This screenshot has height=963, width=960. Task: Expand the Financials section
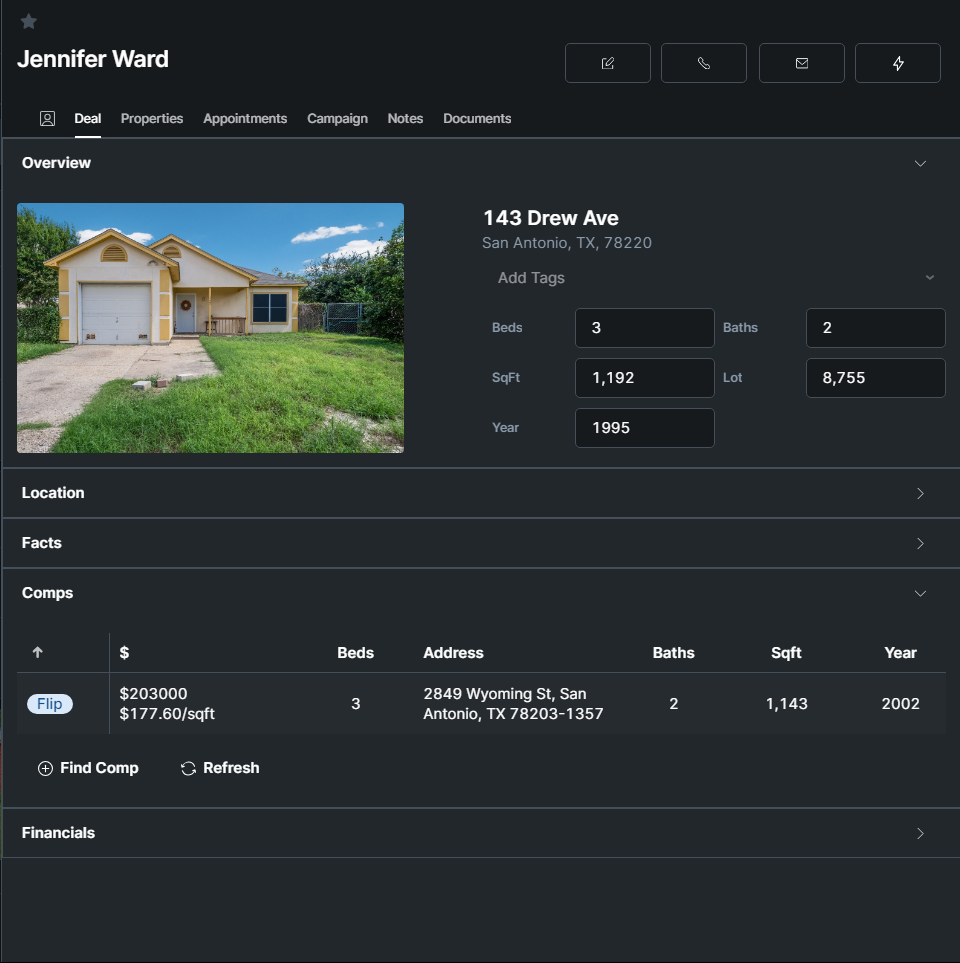(x=920, y=833)
